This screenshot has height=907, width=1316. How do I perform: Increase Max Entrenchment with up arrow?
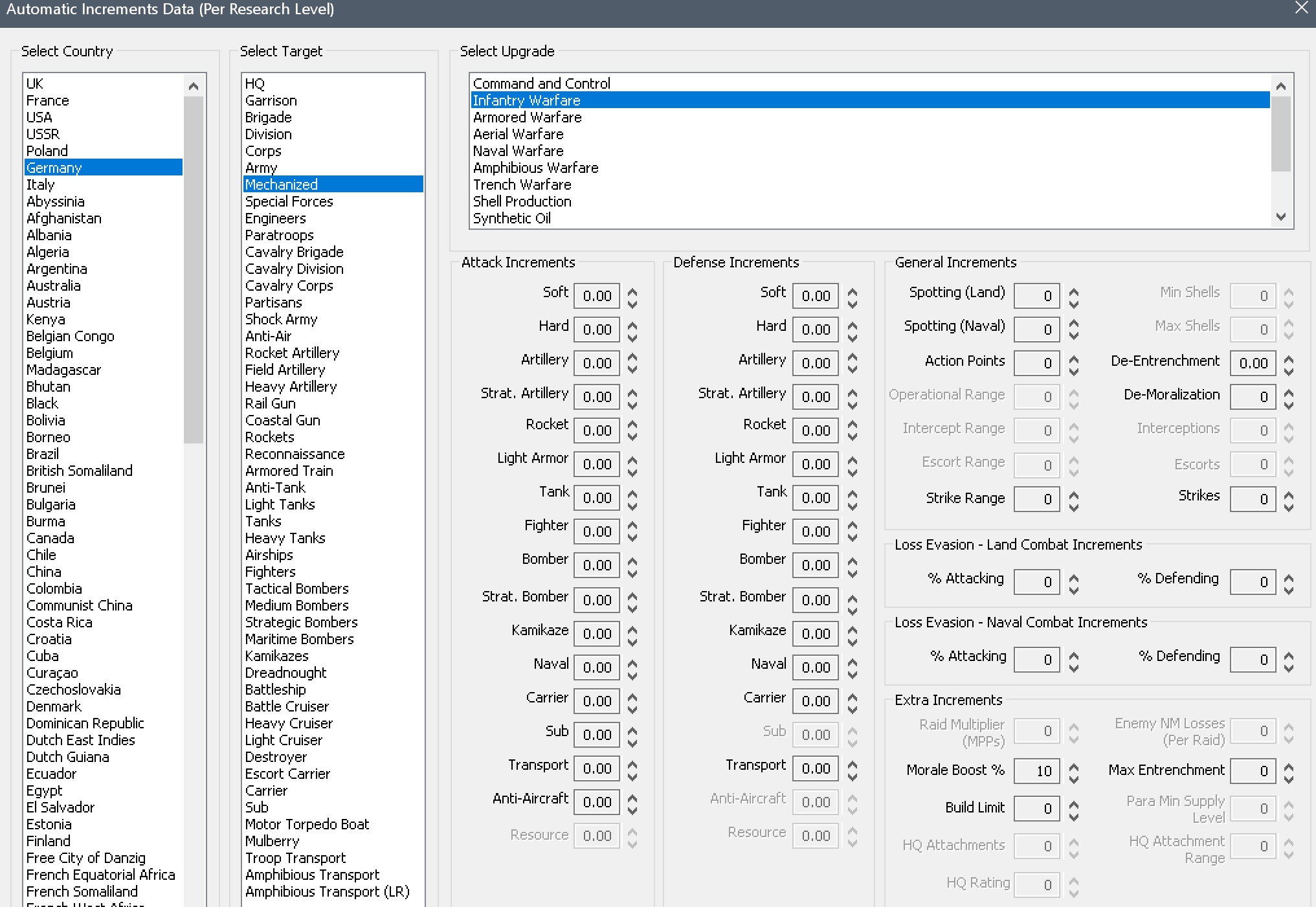click(x=1289, y=766)
